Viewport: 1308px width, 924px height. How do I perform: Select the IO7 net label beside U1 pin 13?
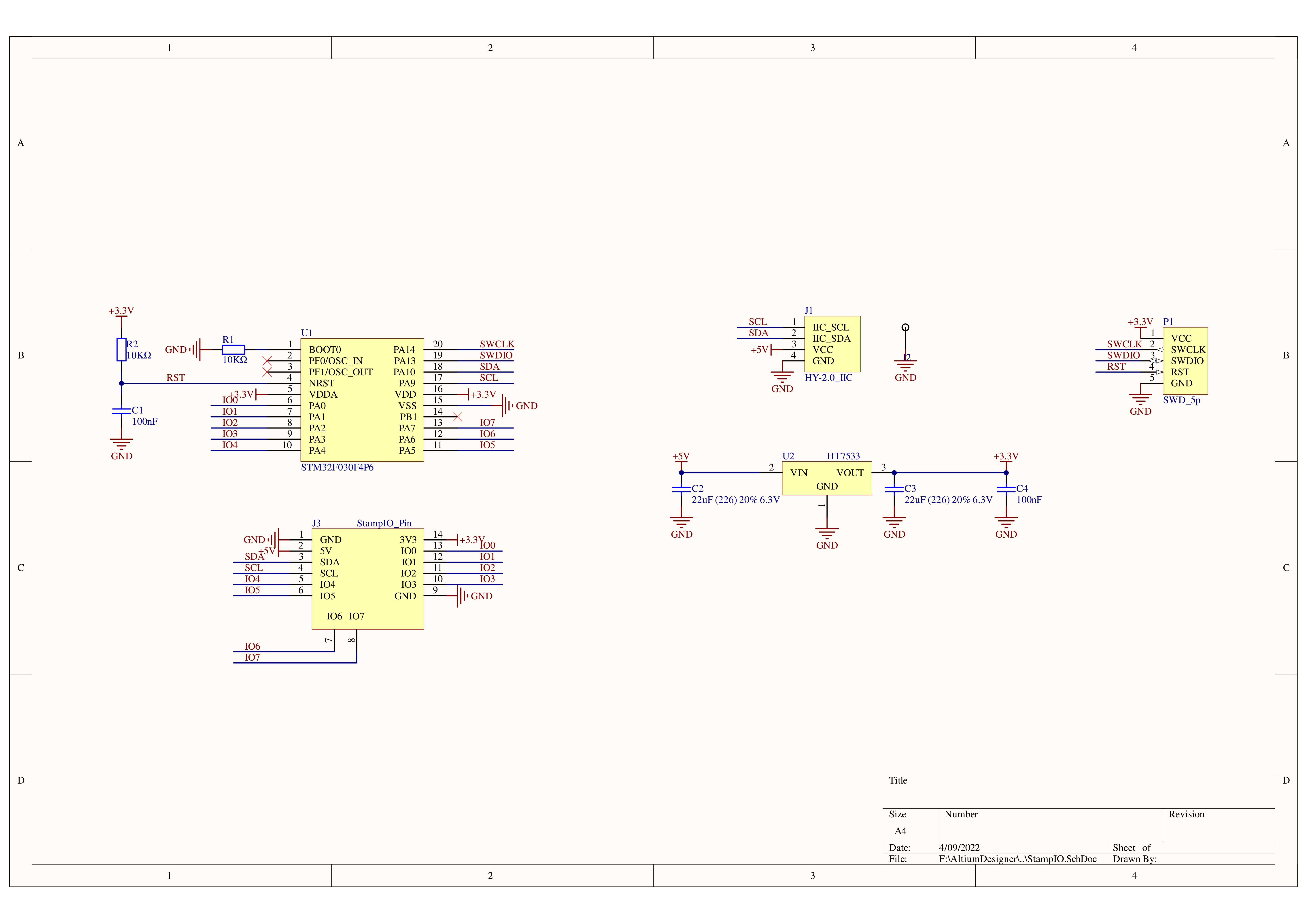click(x=488, y=423)
